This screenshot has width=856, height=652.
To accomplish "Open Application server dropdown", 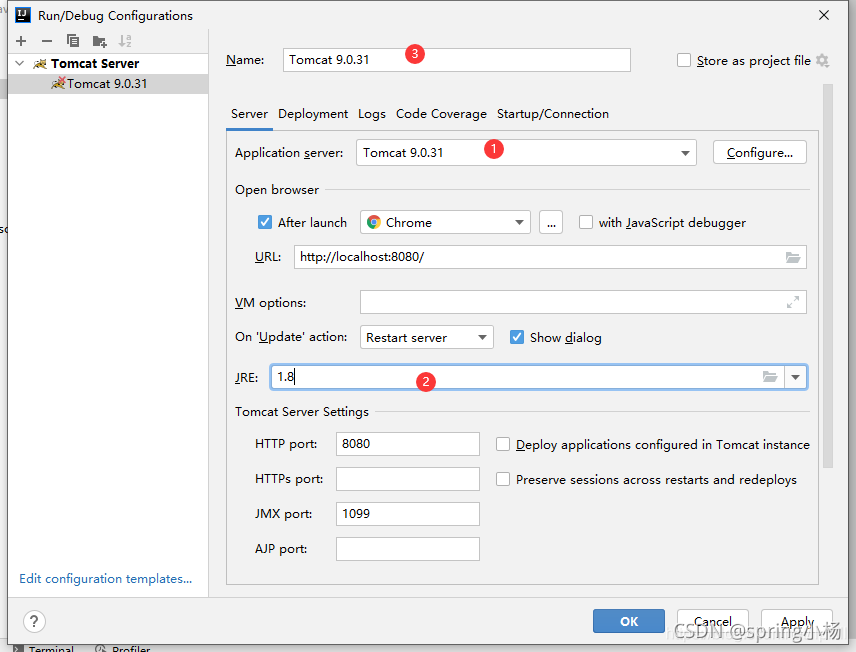I will [x=685, y=153].
